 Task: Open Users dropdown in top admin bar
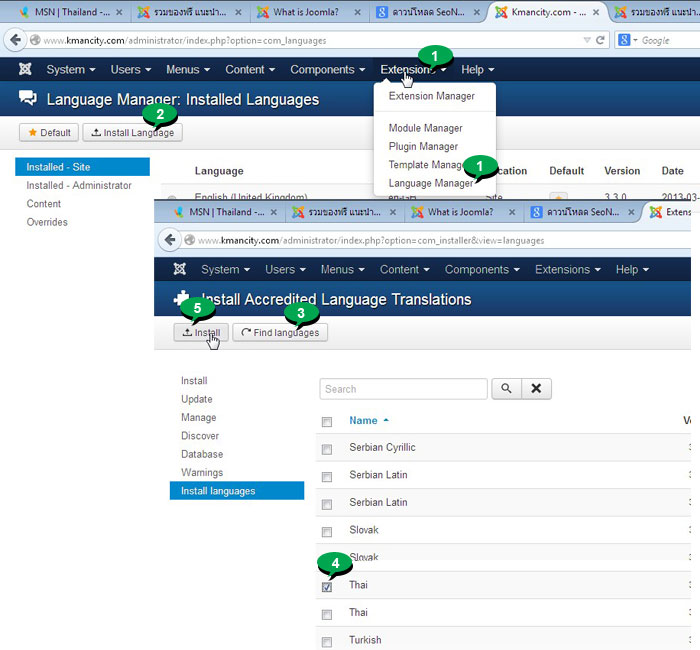coord(131,70)
